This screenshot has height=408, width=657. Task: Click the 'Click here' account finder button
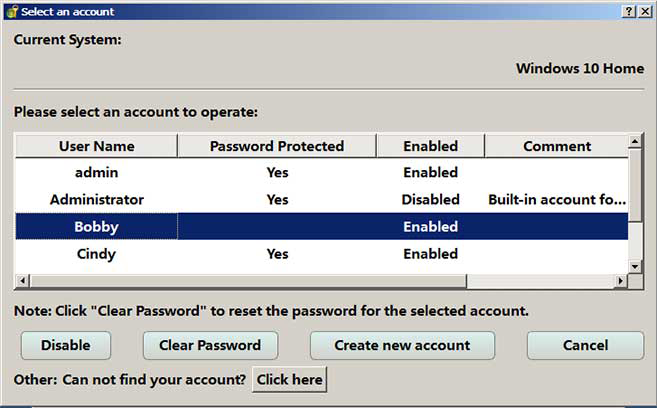pyautogui.click(x=289, y=380)
